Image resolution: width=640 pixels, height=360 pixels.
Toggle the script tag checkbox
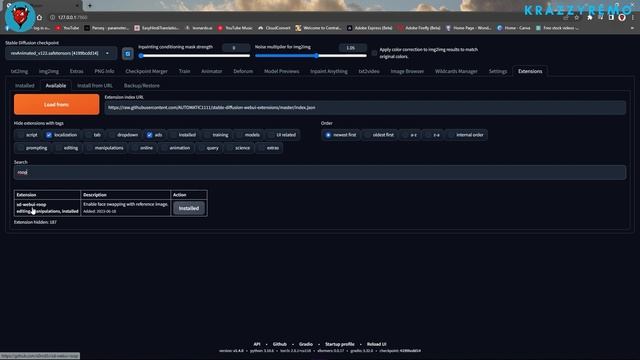pyautogui.click(x=20, y=135)
